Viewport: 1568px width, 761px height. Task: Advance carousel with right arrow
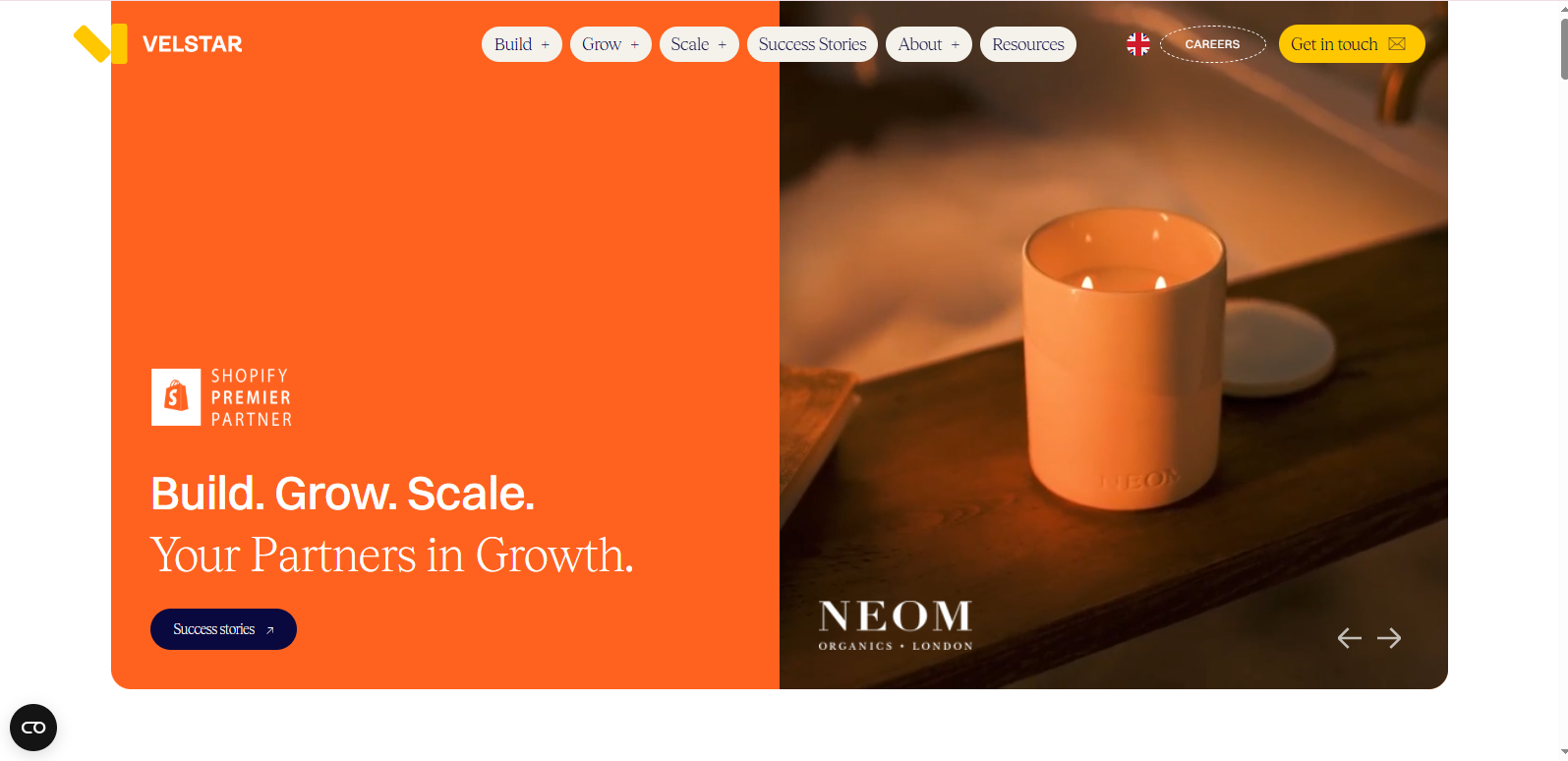coord(1389,638)
